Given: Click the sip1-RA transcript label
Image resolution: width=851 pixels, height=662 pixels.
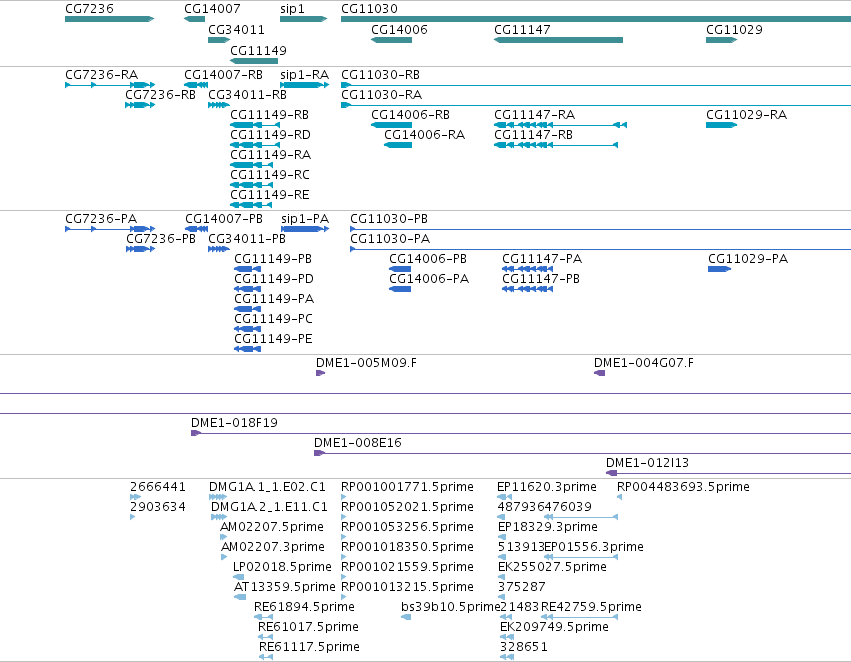Looking at the screenshot, I should tap(304, 75).
